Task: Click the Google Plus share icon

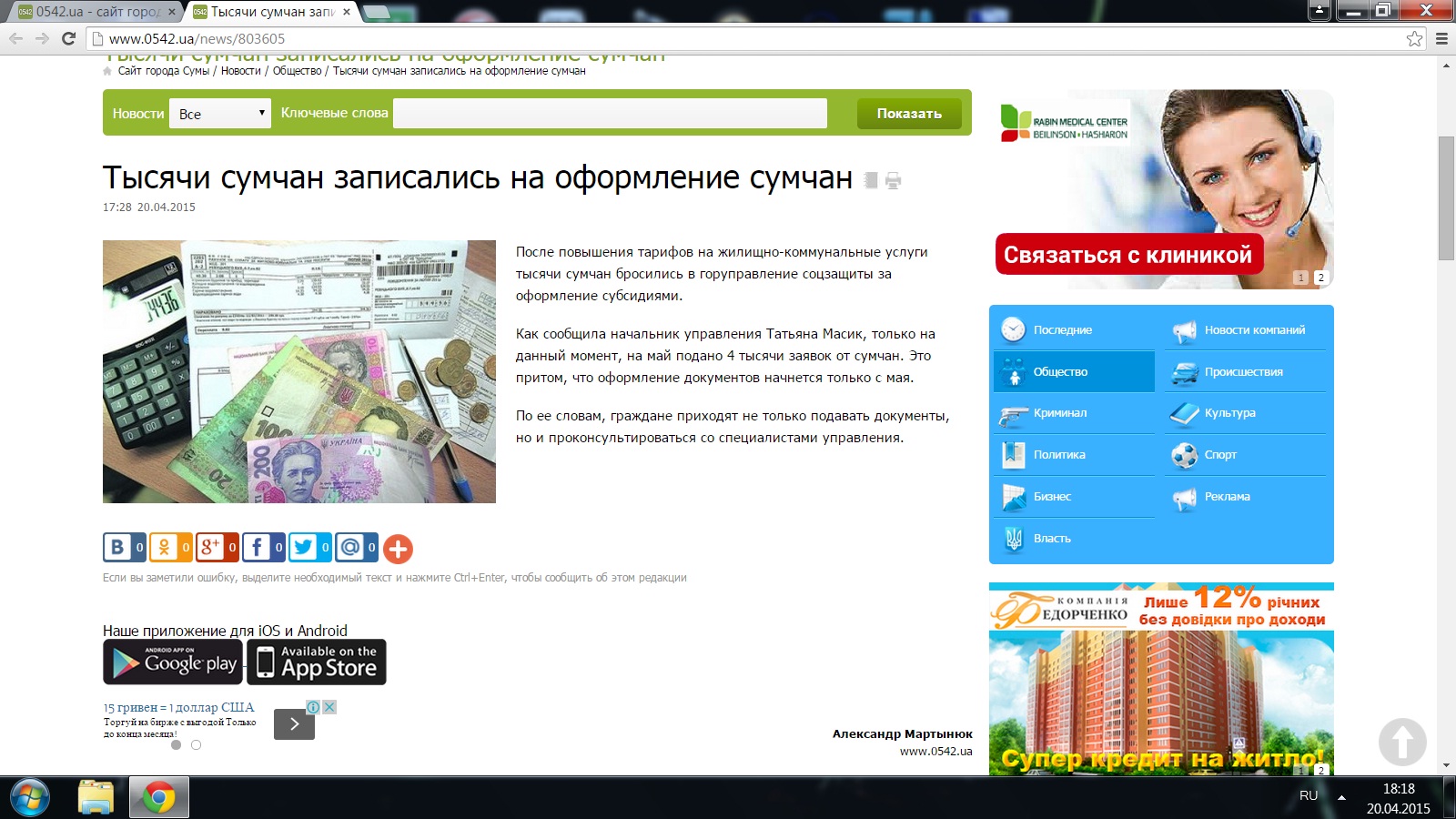Action: click(x=210, y=548)
